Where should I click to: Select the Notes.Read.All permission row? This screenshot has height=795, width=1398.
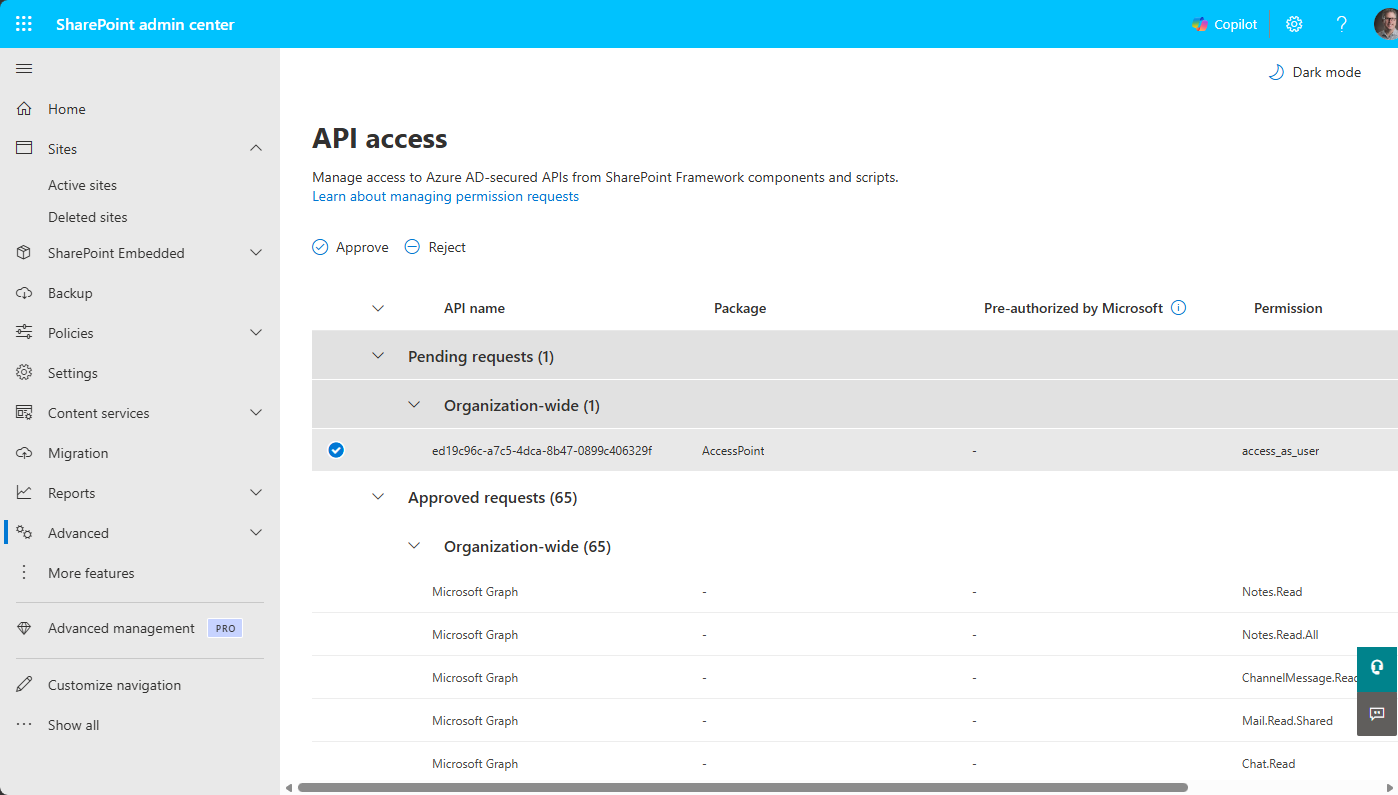[855, 634]
